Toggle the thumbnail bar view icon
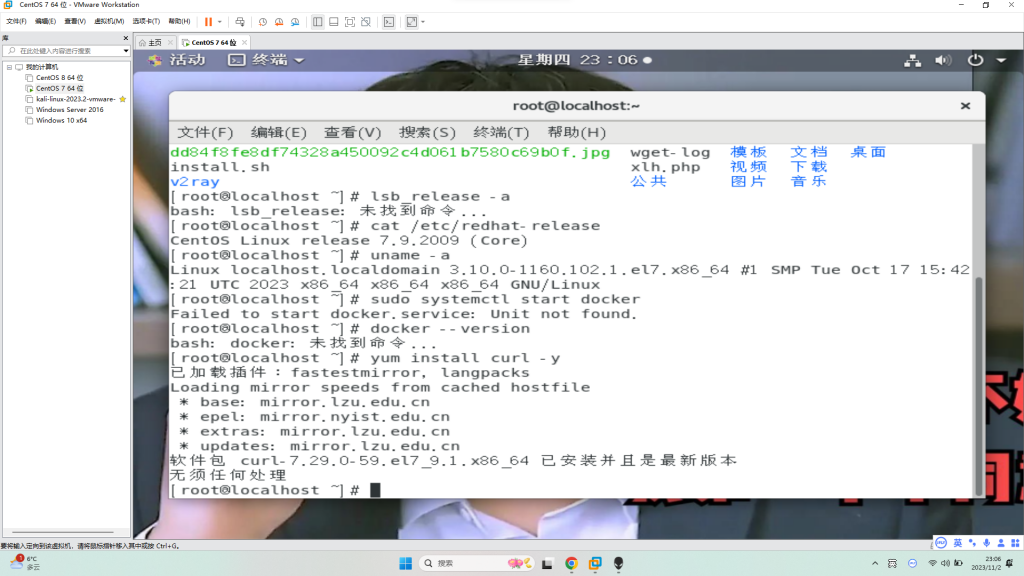 click(x=332, y=21)
